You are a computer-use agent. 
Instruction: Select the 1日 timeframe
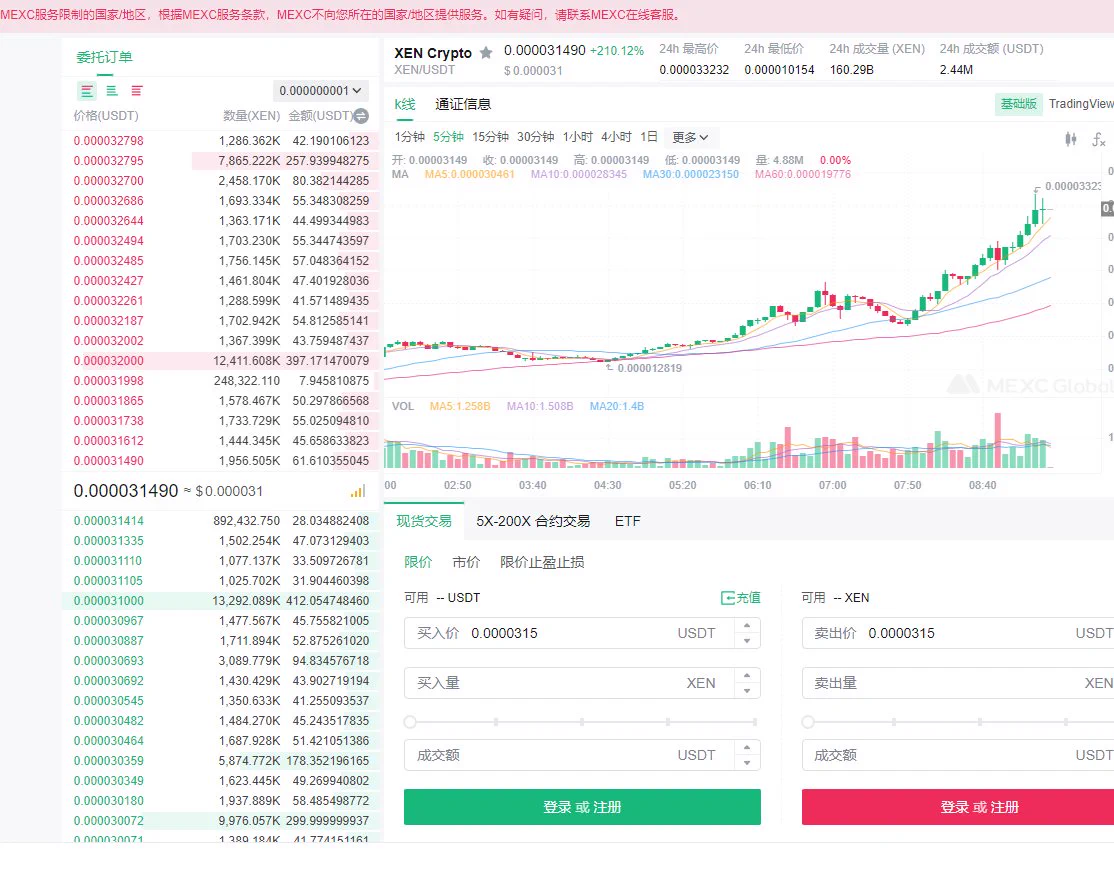(x=649, y=136)
